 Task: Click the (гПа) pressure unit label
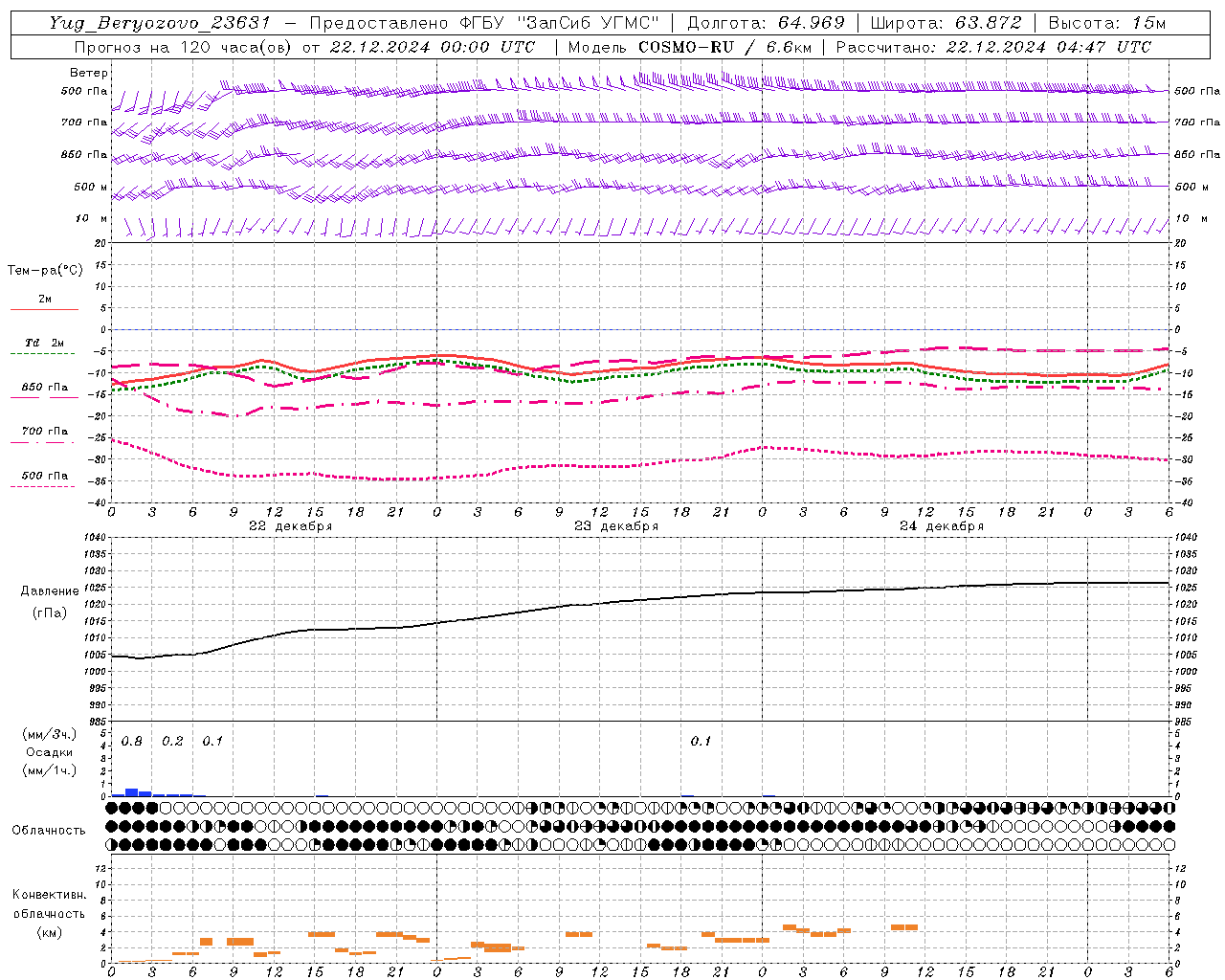pos(50,613)
